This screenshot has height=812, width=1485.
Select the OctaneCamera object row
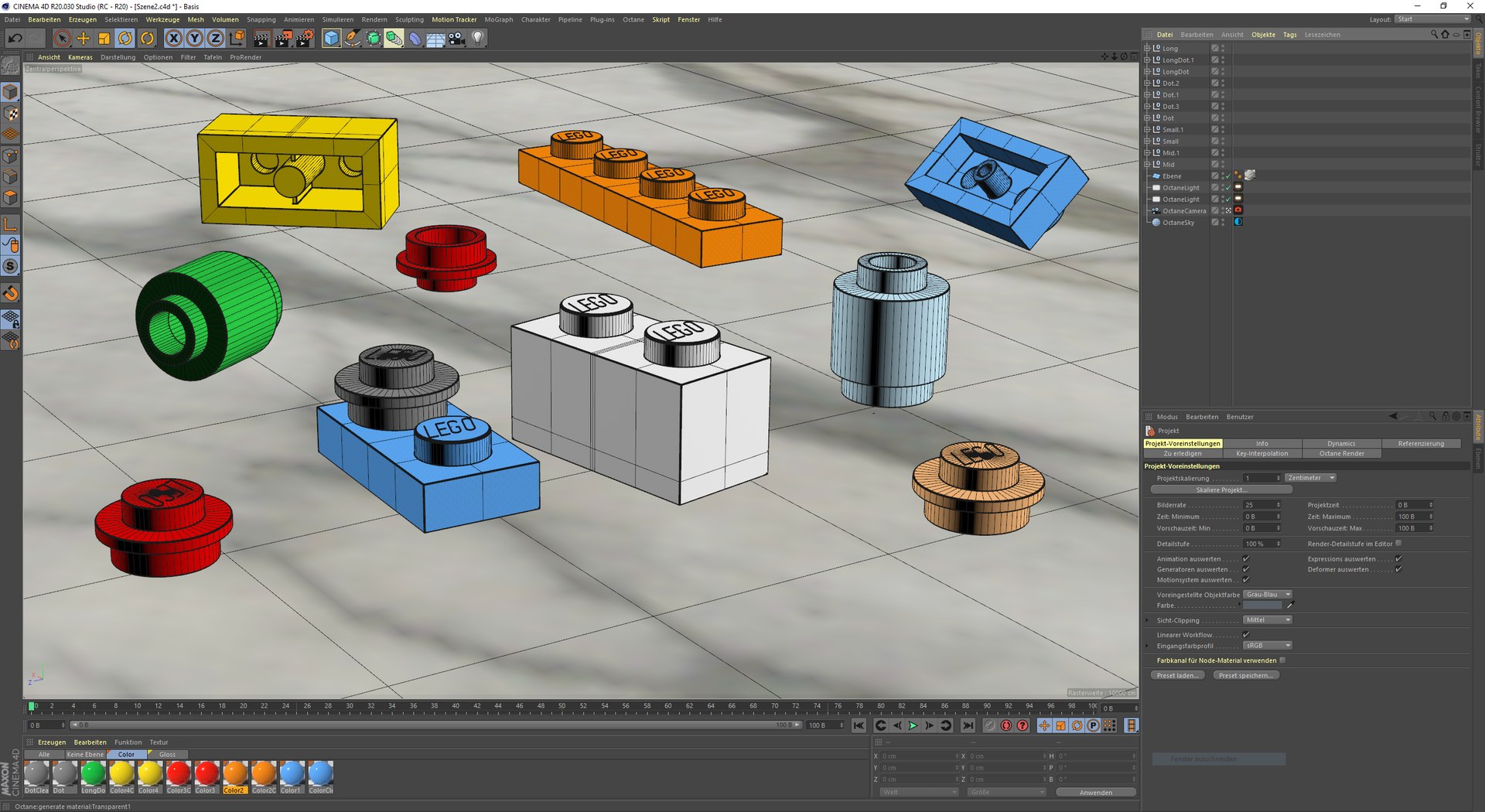pos(1183,211)
